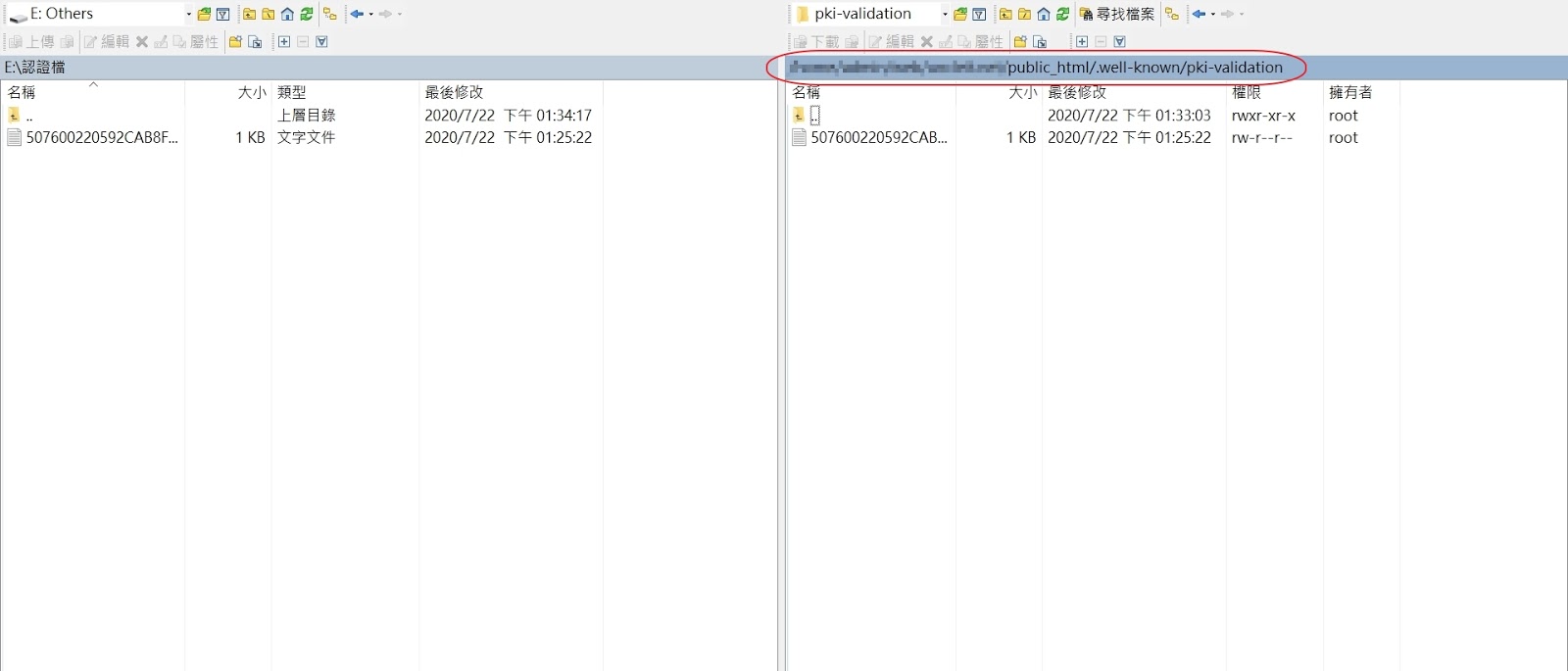
Task: Expand local forward history dropdown arrow
Action: (400, 14)
